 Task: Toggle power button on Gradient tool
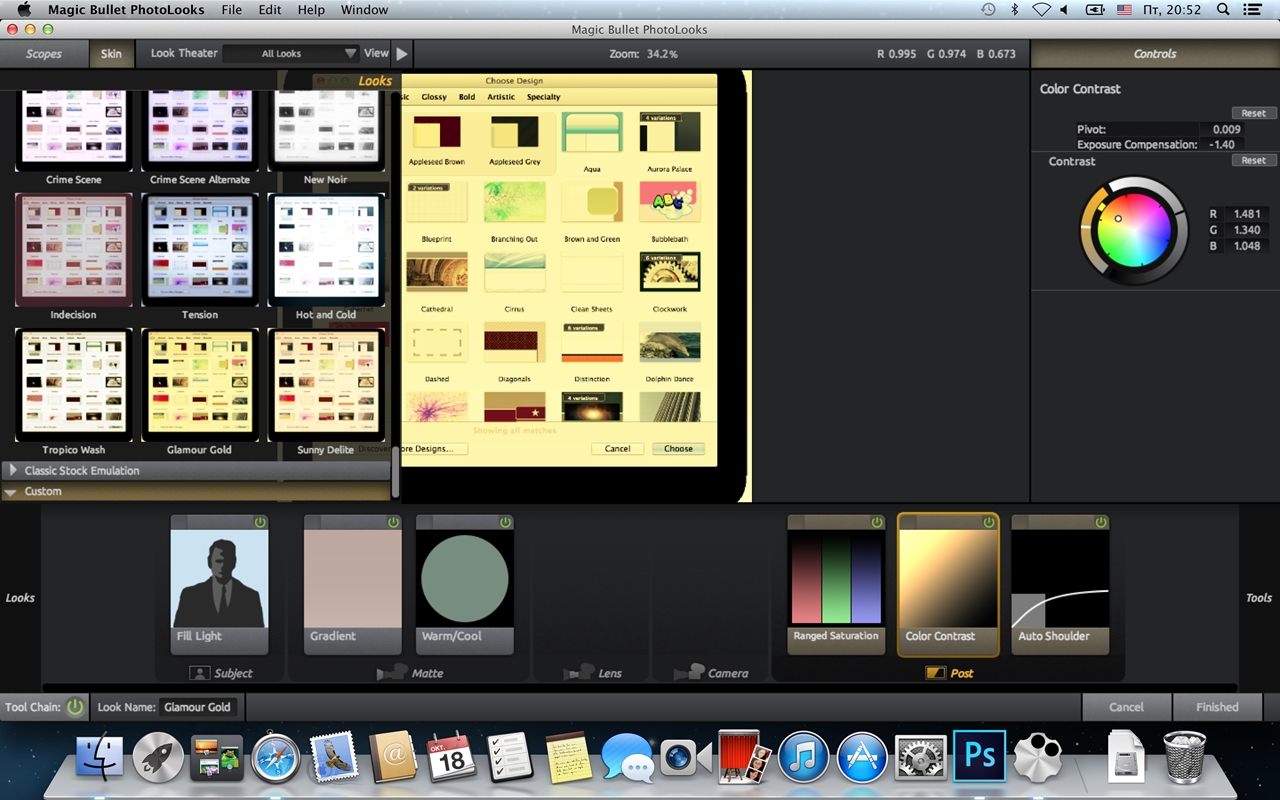coord(393,522)
